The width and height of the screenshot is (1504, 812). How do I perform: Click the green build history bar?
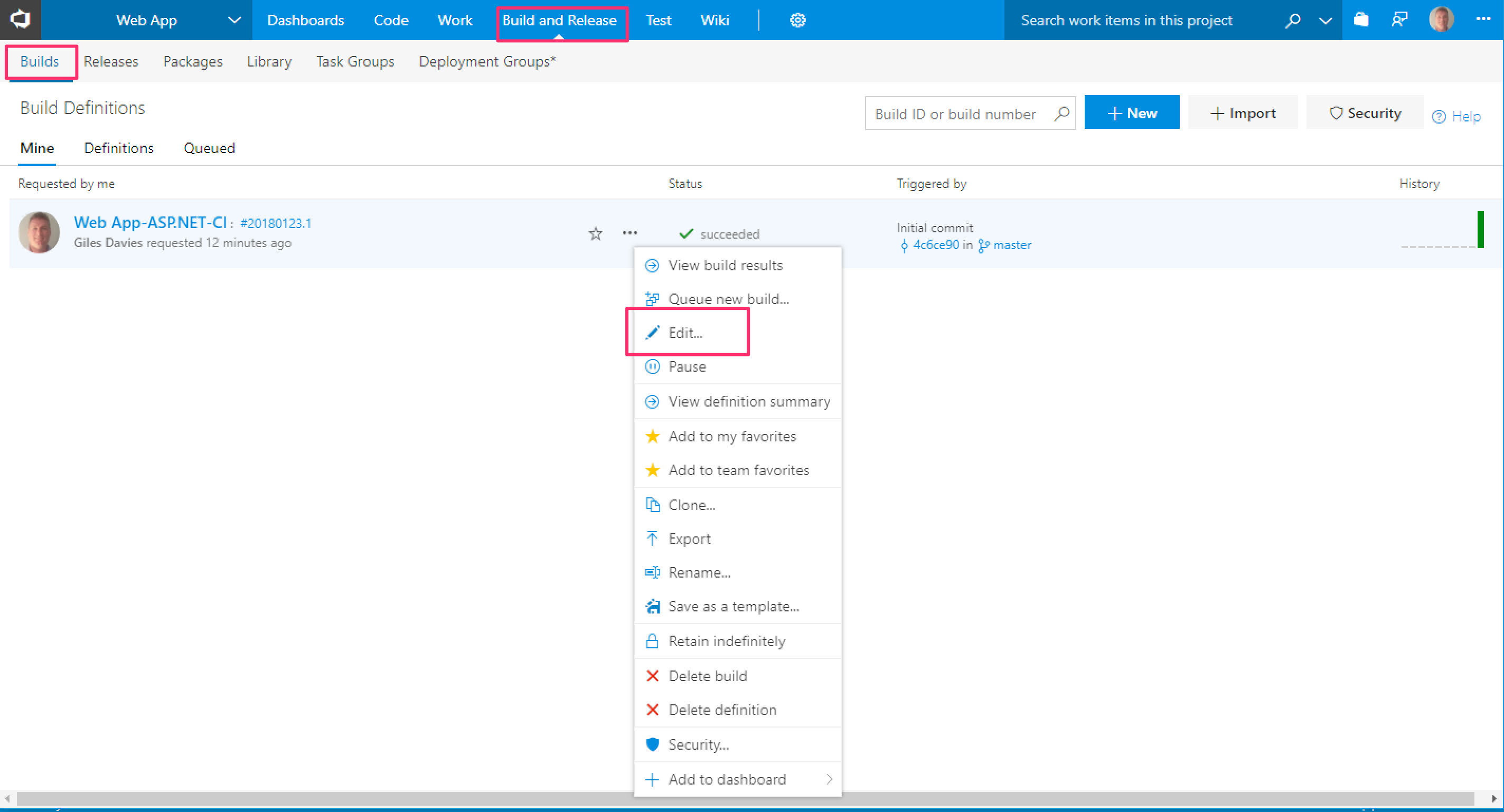tap(1480, 230)
